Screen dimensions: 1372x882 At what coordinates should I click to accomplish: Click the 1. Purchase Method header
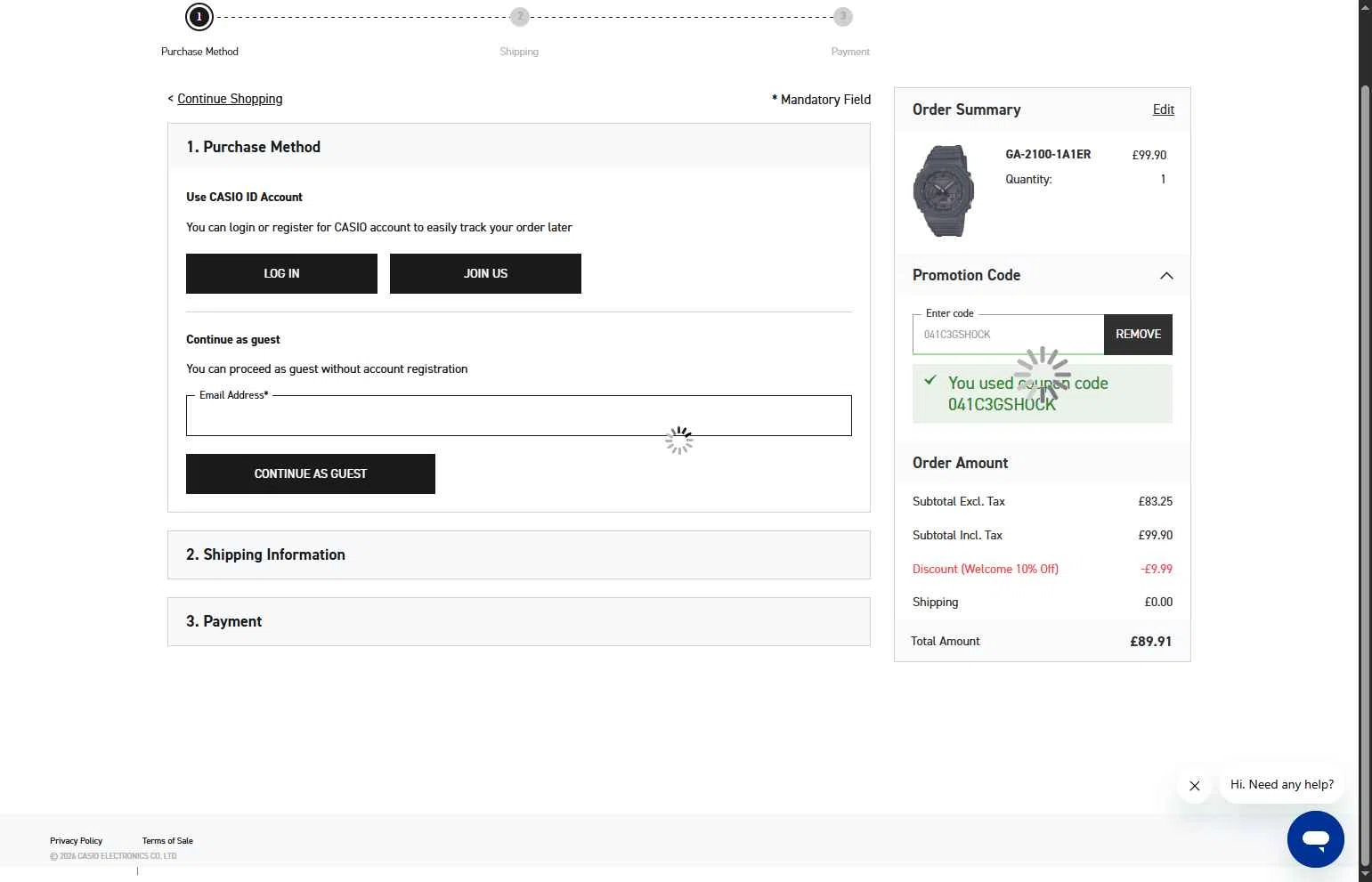[519, 147]
